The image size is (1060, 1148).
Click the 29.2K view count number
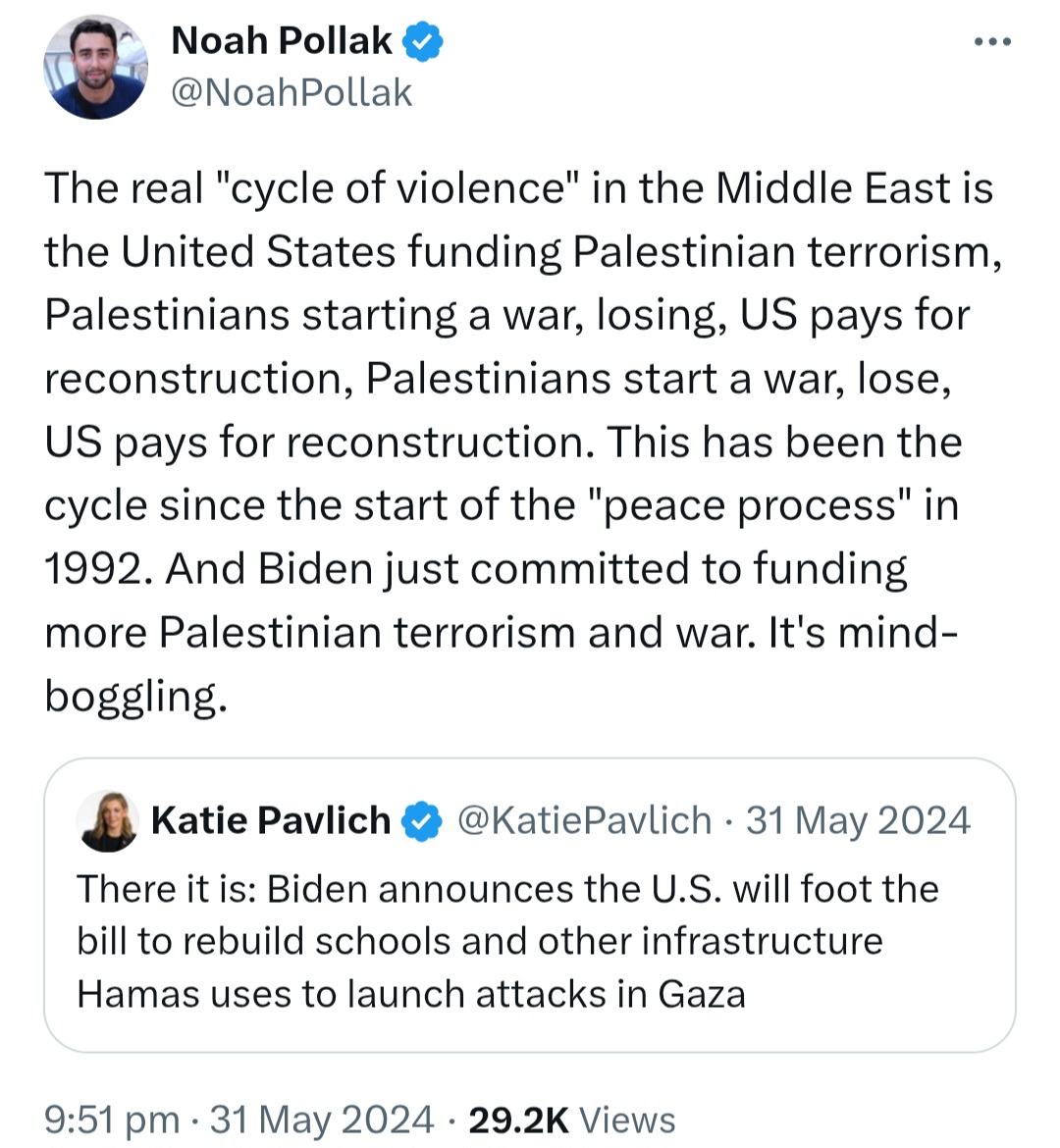[518, 1120]
